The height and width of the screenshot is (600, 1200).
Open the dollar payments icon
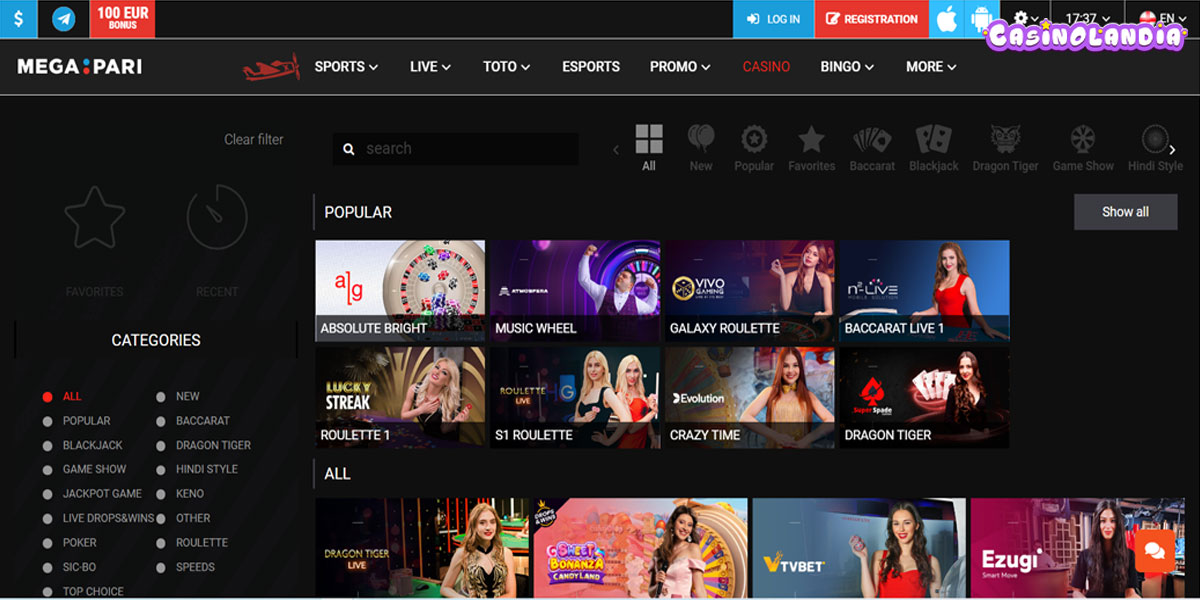(x=19, y=19)
